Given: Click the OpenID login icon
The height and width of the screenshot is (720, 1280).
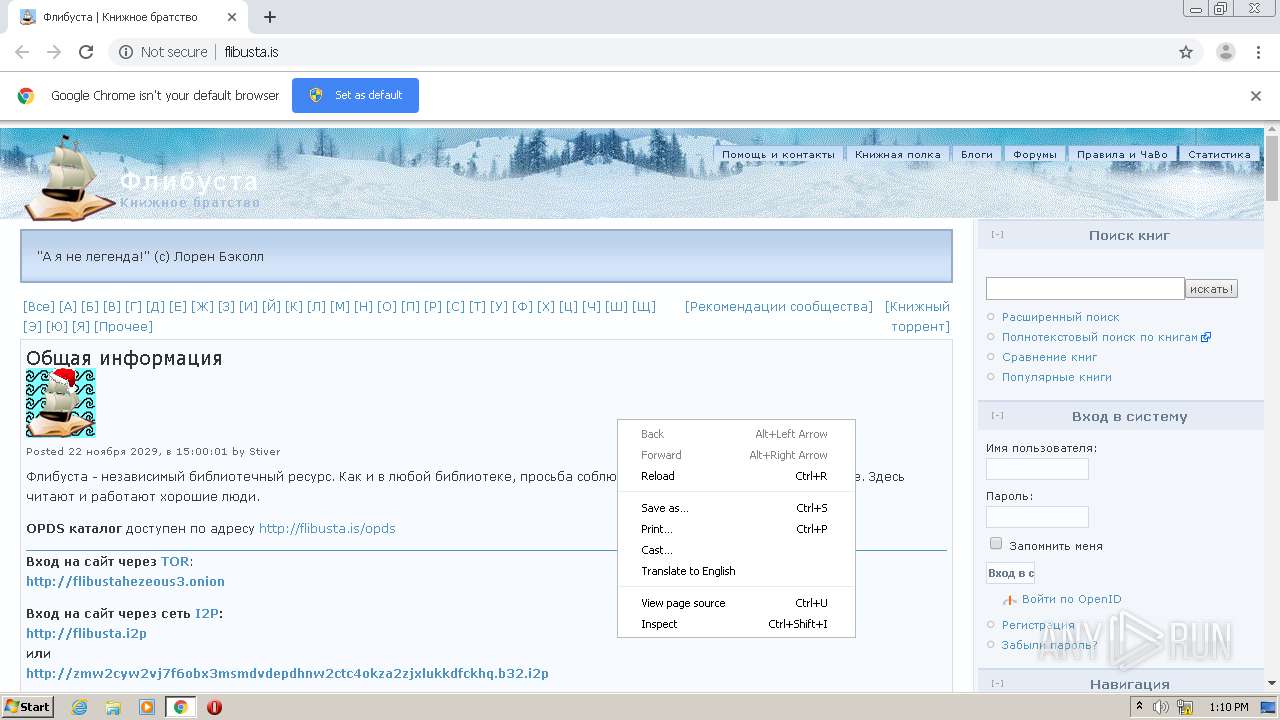Looking at the screenshot, I should click(1010, 600).
